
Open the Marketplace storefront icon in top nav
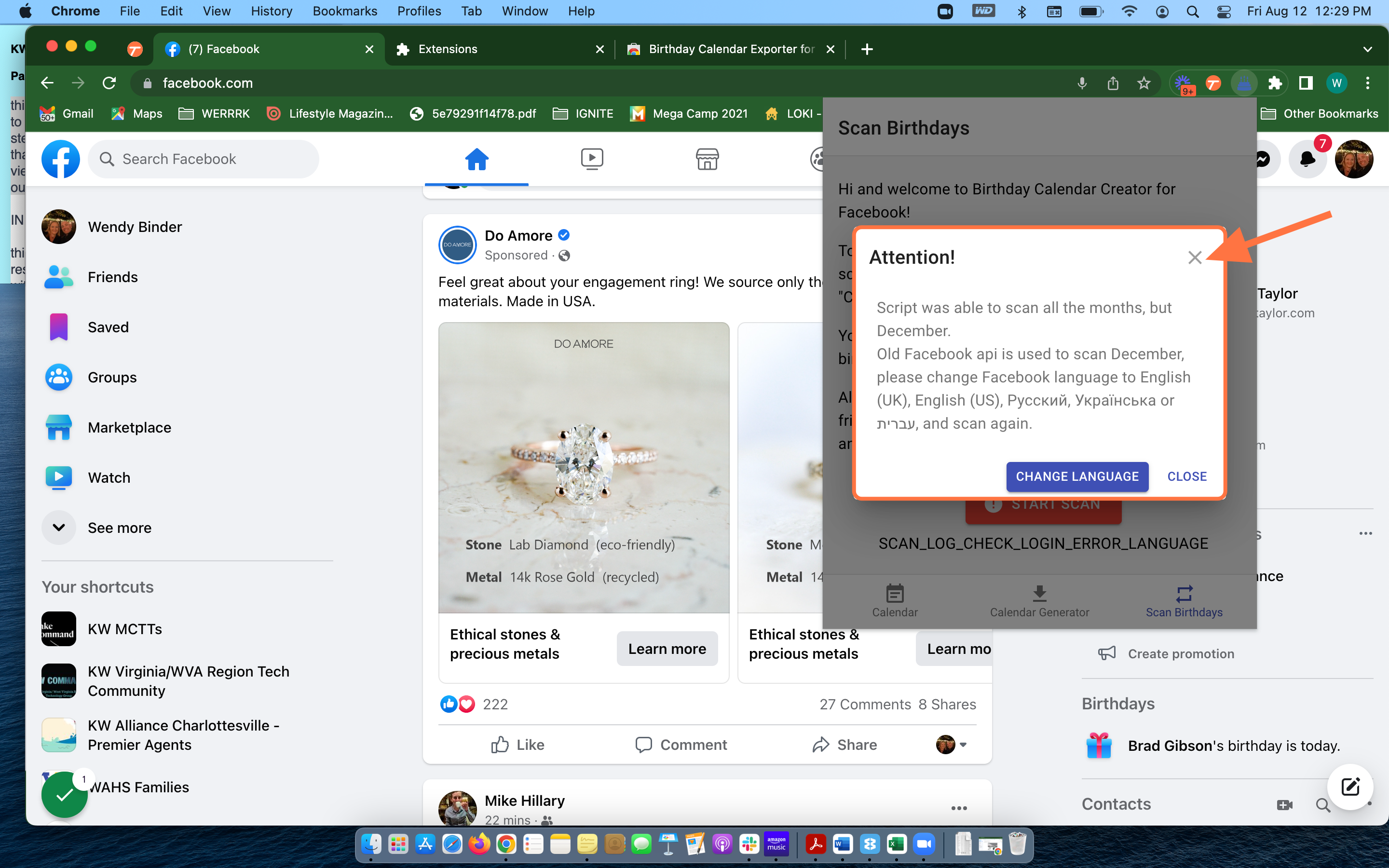(707, 159)
